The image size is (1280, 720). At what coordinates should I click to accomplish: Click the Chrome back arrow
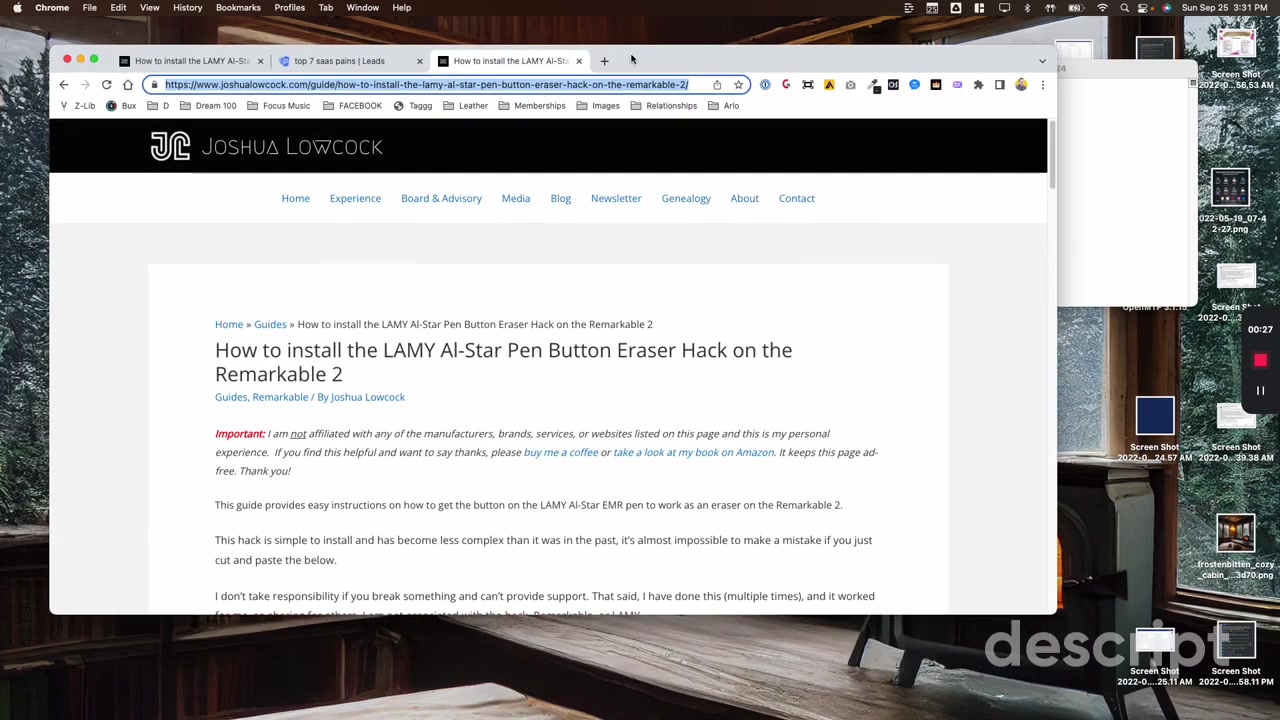(x=64, y=85)
